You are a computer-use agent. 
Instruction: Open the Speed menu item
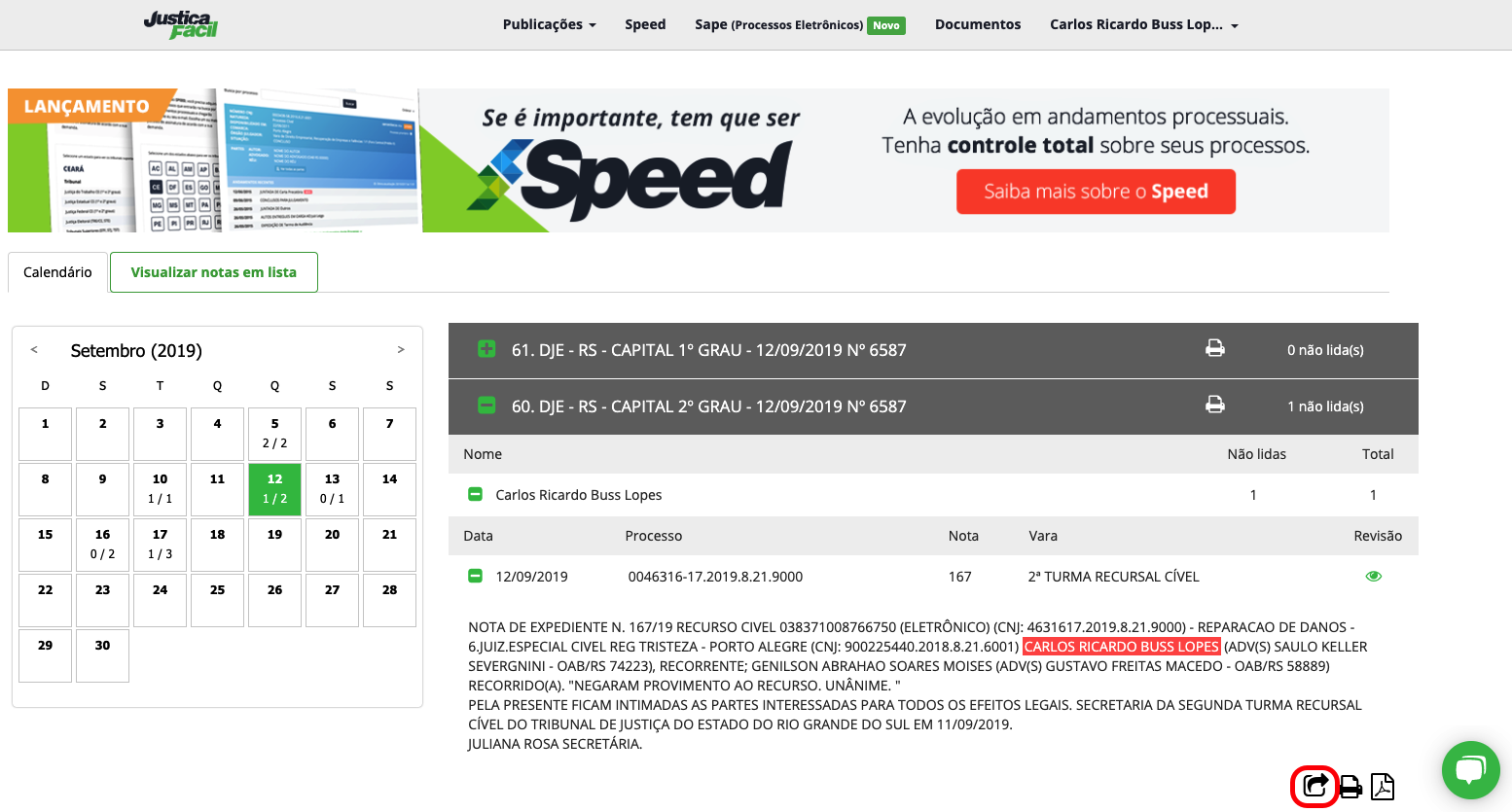tap(645, 24)
